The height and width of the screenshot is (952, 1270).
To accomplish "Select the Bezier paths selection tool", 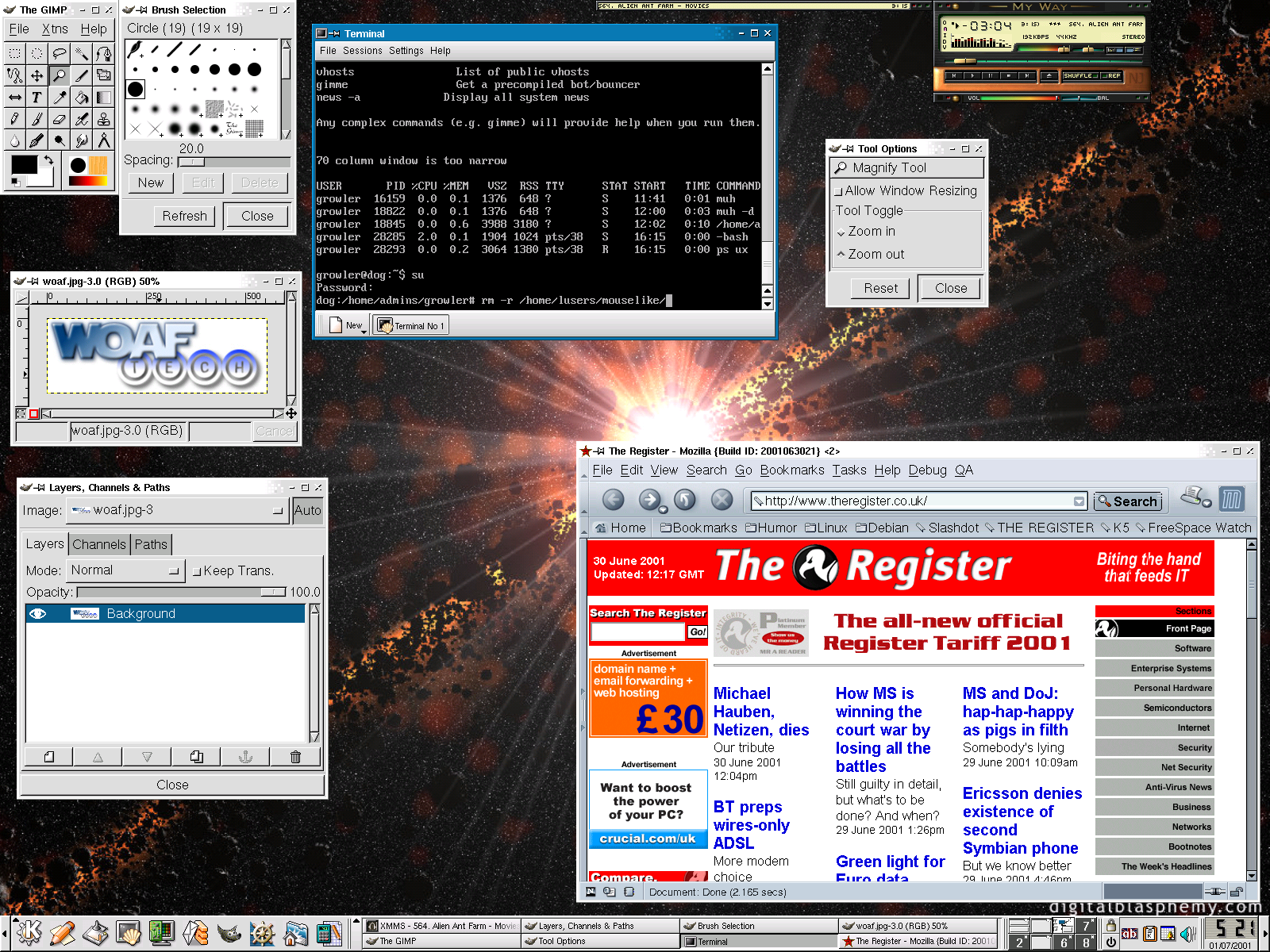I will (103, 54).
